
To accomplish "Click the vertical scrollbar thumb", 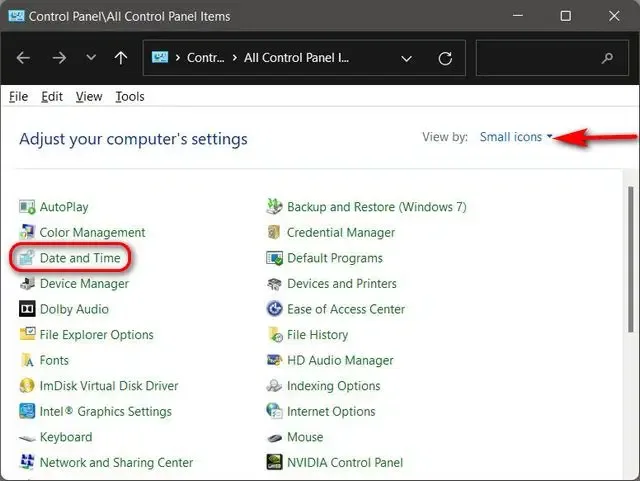I will pos(631,259).
